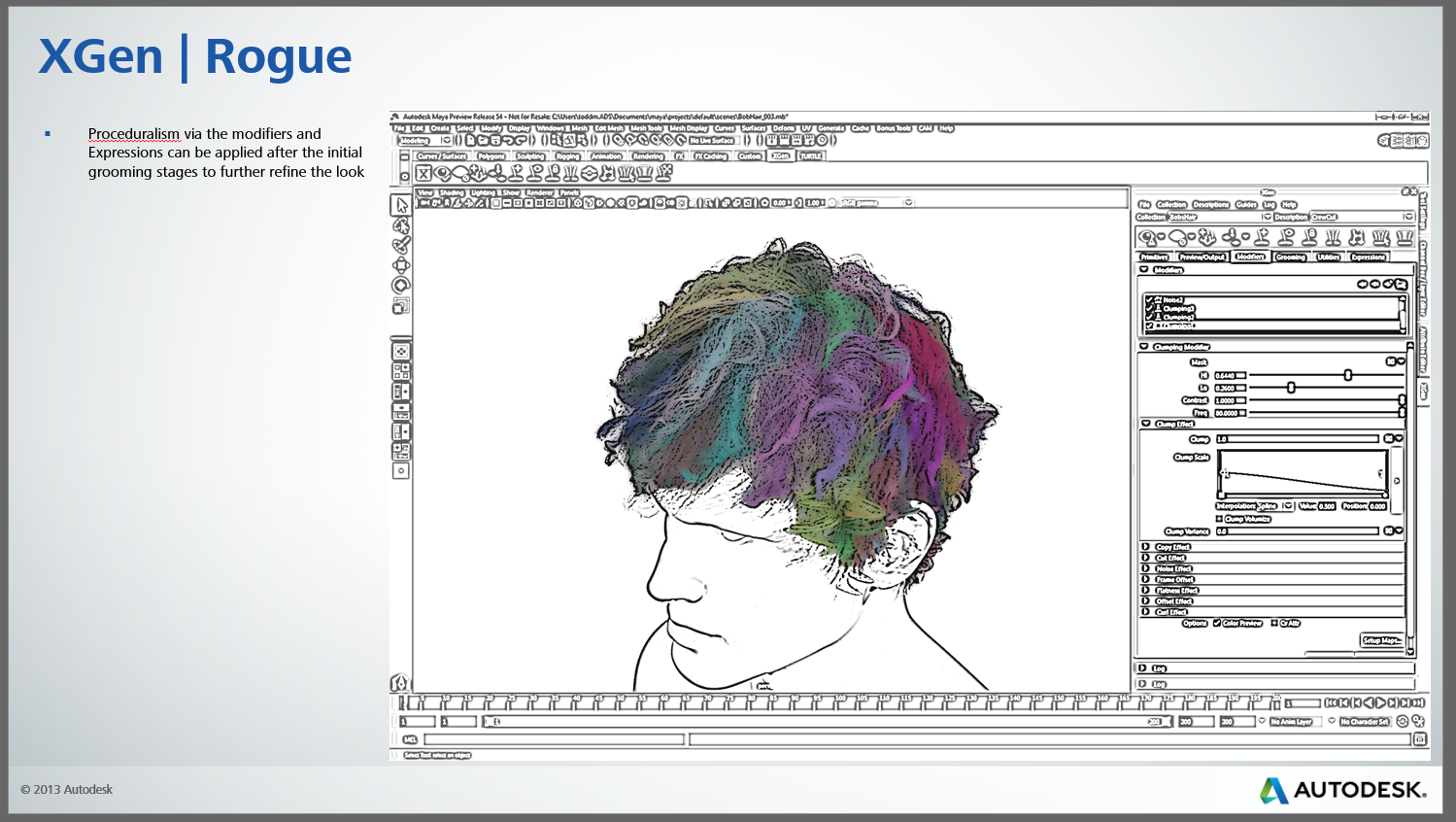
Task: Collapse the Clump Effect section
Action: 1146,424
